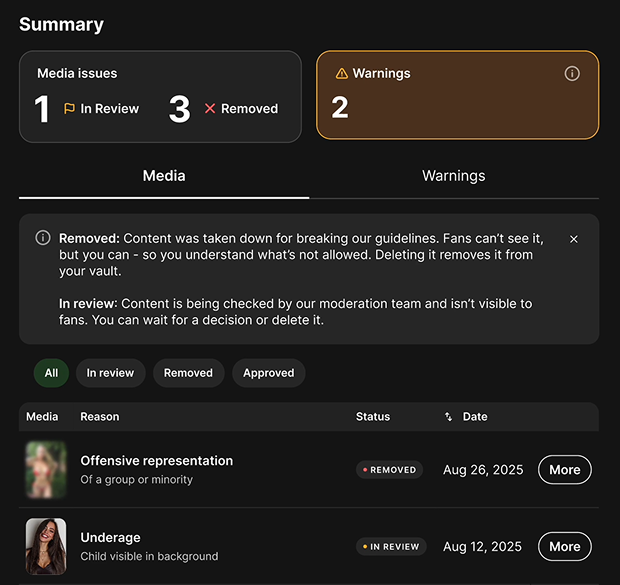Filter media by Approved status
Image resolution: width=620 pixels, height=585 pixels.
[x=268, y=373]
